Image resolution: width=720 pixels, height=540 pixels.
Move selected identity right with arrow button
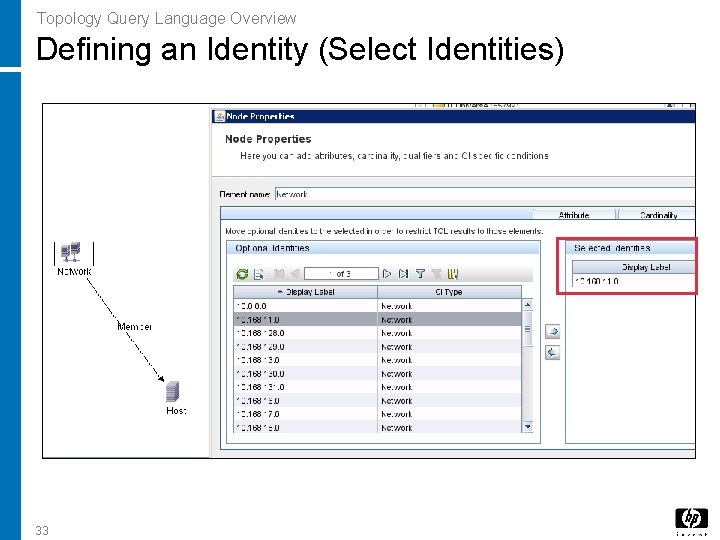(552, 332)
